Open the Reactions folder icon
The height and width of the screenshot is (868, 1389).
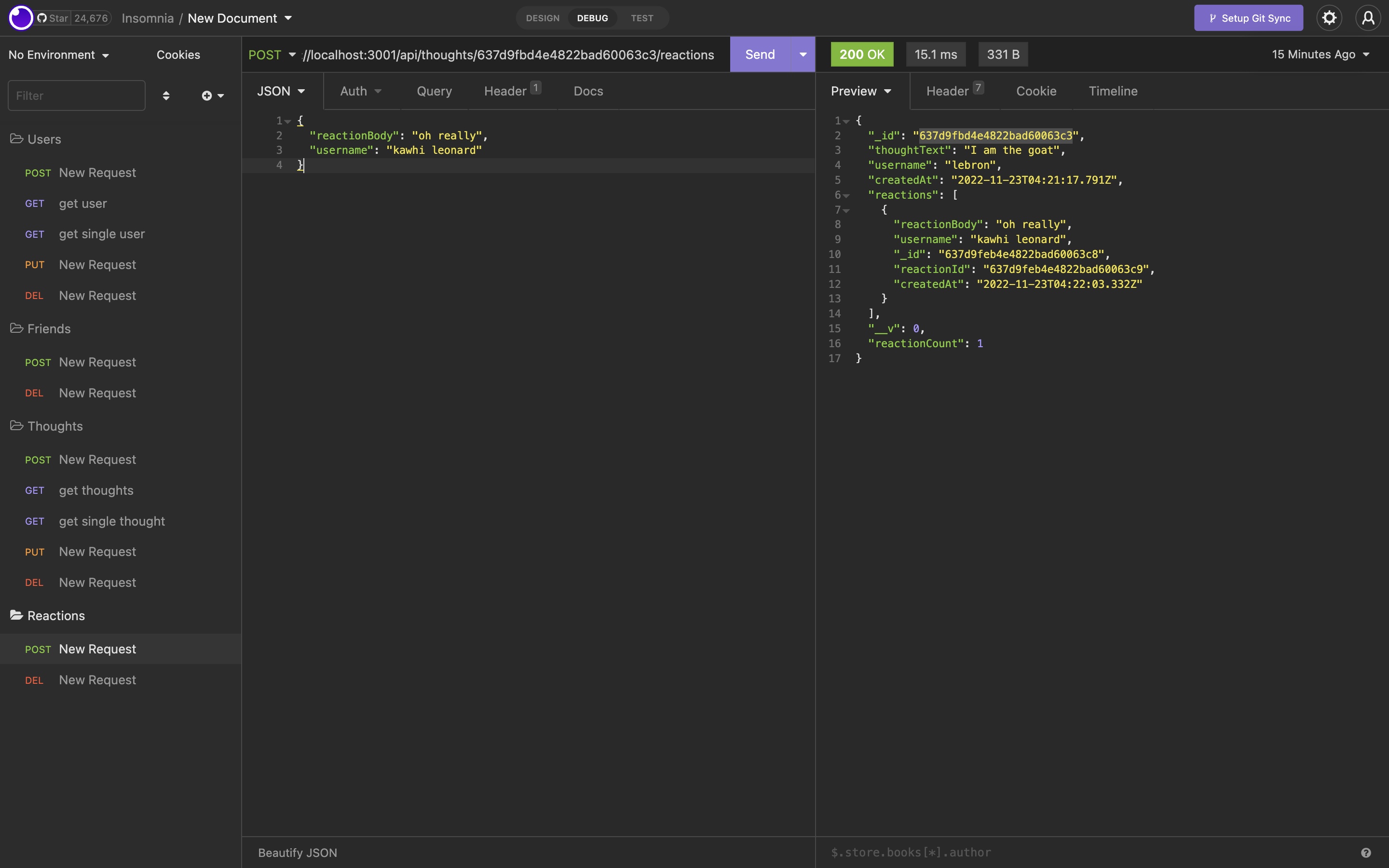16,615
